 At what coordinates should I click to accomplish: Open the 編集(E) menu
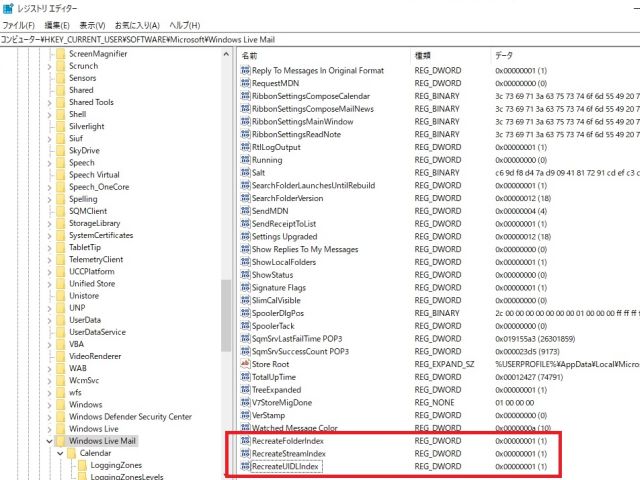57,25
